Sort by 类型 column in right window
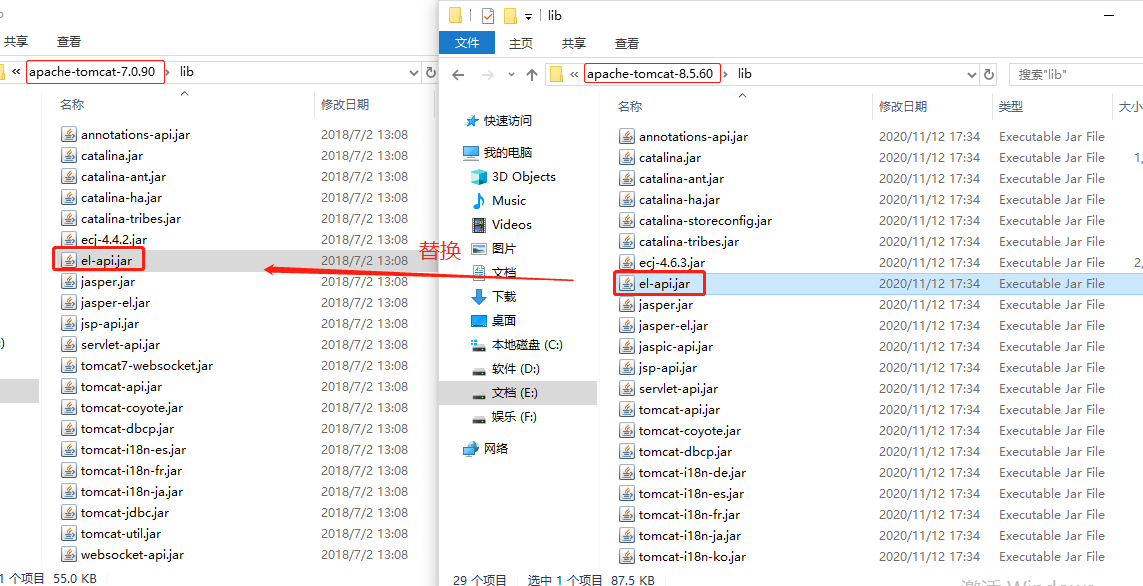1143x586 pixels. click(1011, 106)
